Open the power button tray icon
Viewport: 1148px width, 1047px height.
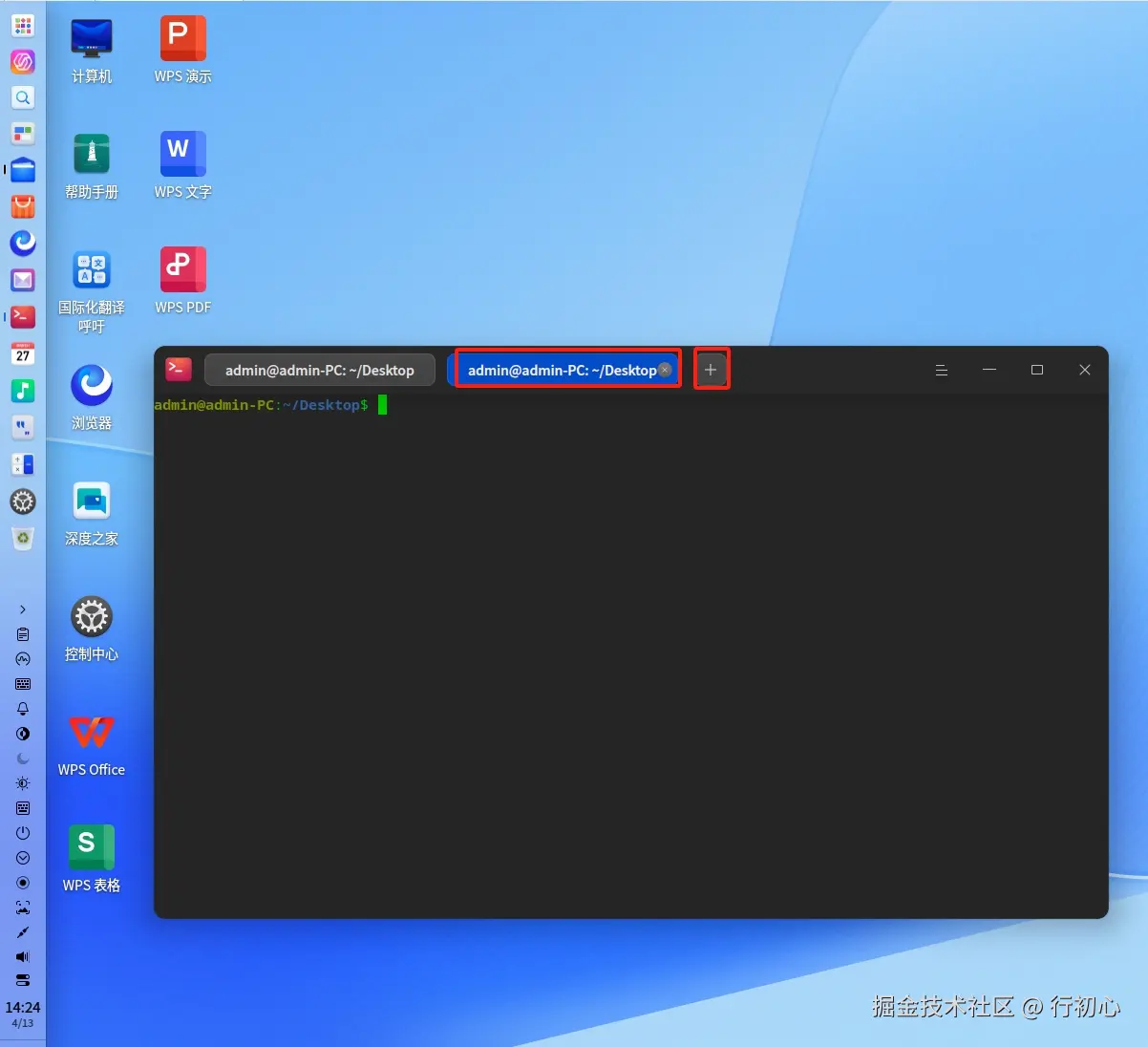click(x=23, y=833)
